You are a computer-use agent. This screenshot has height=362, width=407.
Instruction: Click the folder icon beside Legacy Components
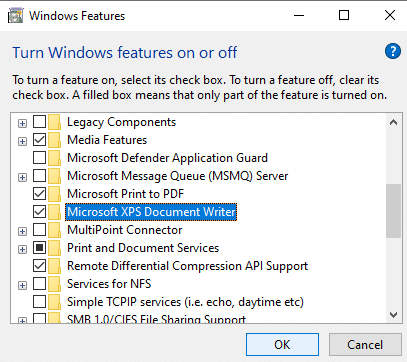coord(54,122)
